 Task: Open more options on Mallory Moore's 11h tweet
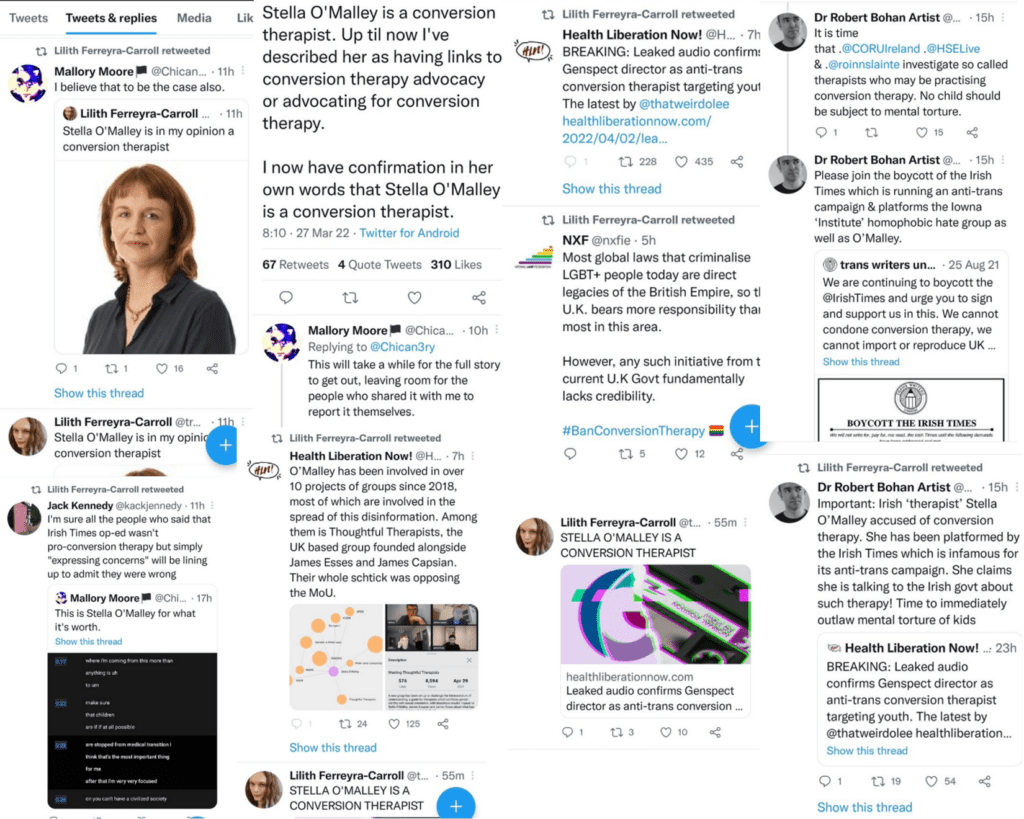click(x=243, y=71)
